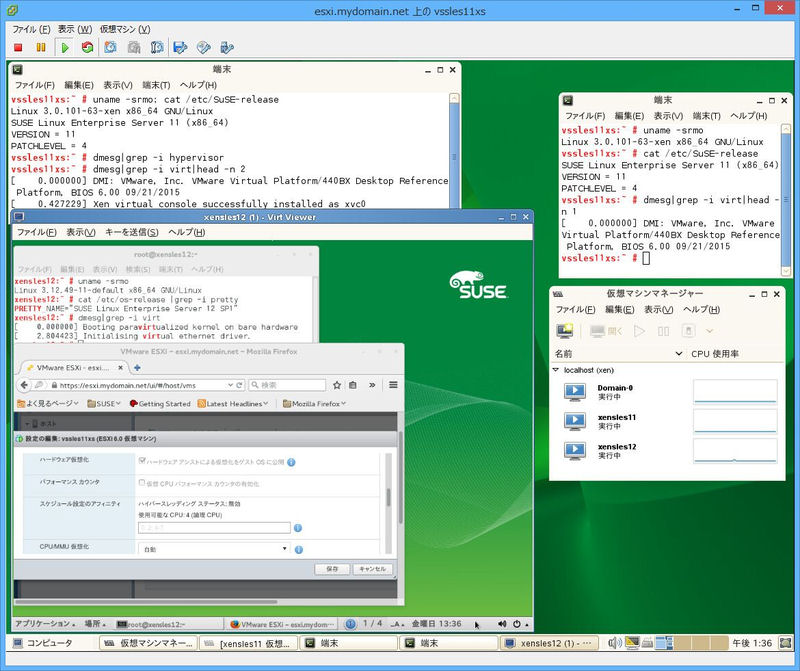Open the shutdown dropdown arrow in VM manager
The height and width of the screenshot is (671, 800).
click(710, 331)
